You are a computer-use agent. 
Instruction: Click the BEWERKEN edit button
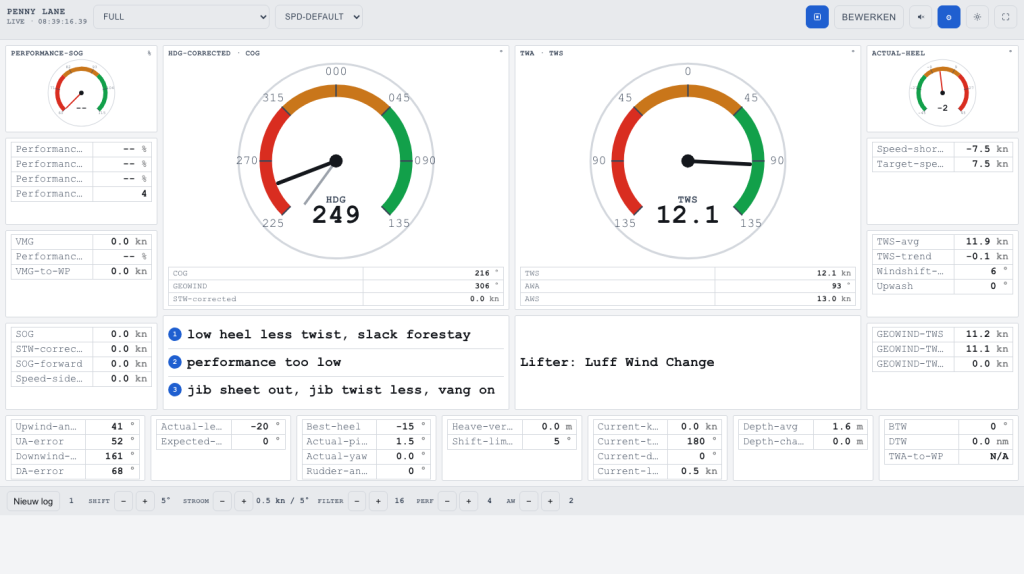coord(869,17)
